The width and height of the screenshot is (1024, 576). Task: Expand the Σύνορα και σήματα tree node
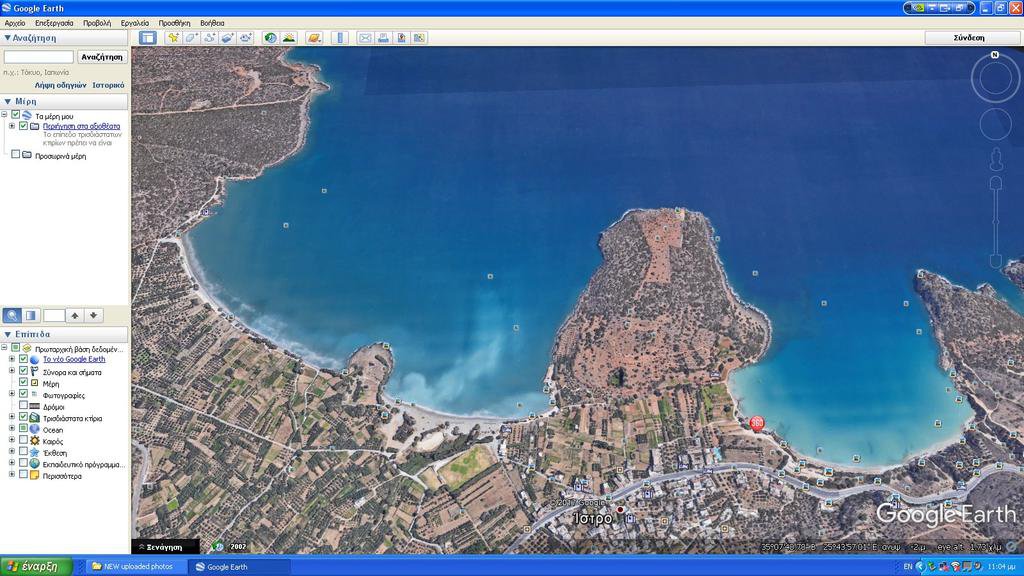[12, 371]
